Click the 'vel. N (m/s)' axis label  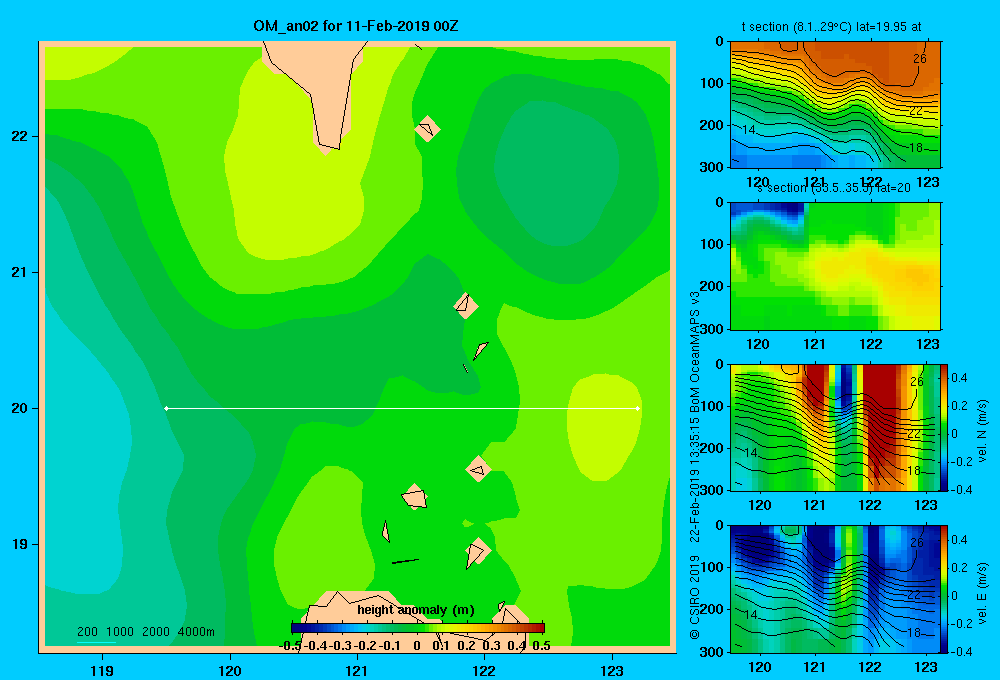[982, 430]
